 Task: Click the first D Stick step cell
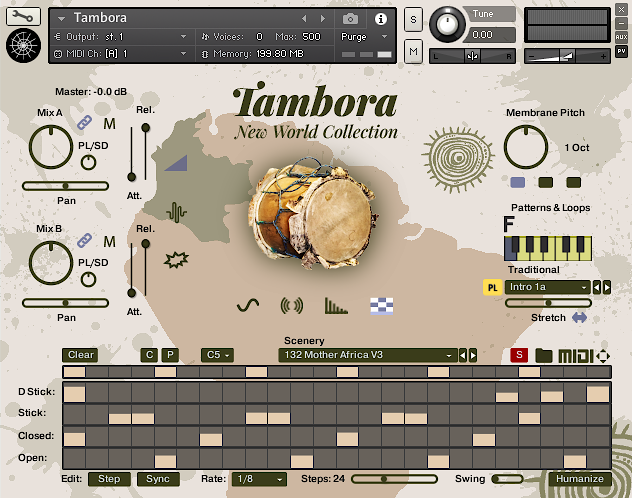pyautogui.click(x=75, y=394)
